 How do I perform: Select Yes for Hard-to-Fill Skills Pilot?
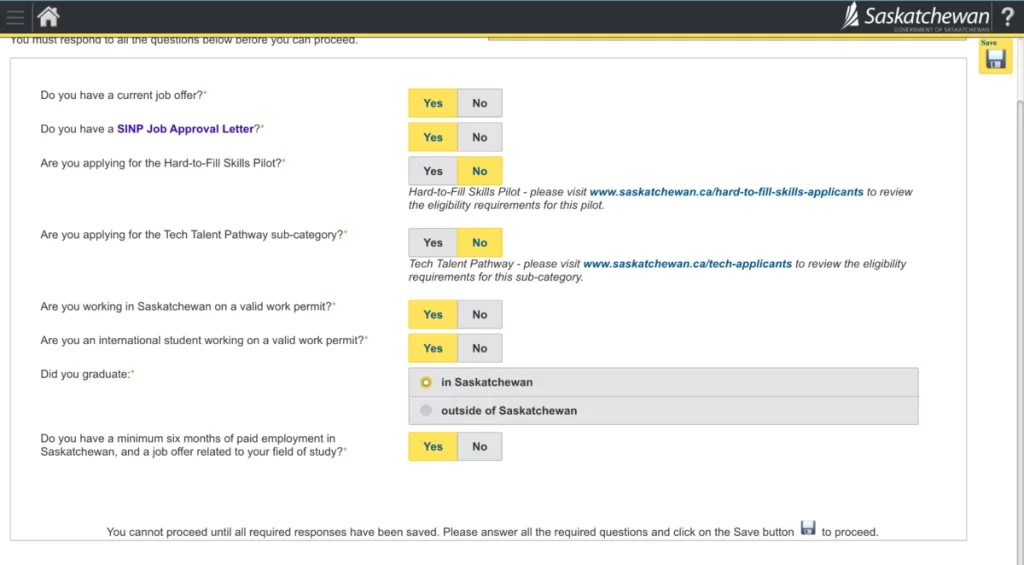coord(433,171)
